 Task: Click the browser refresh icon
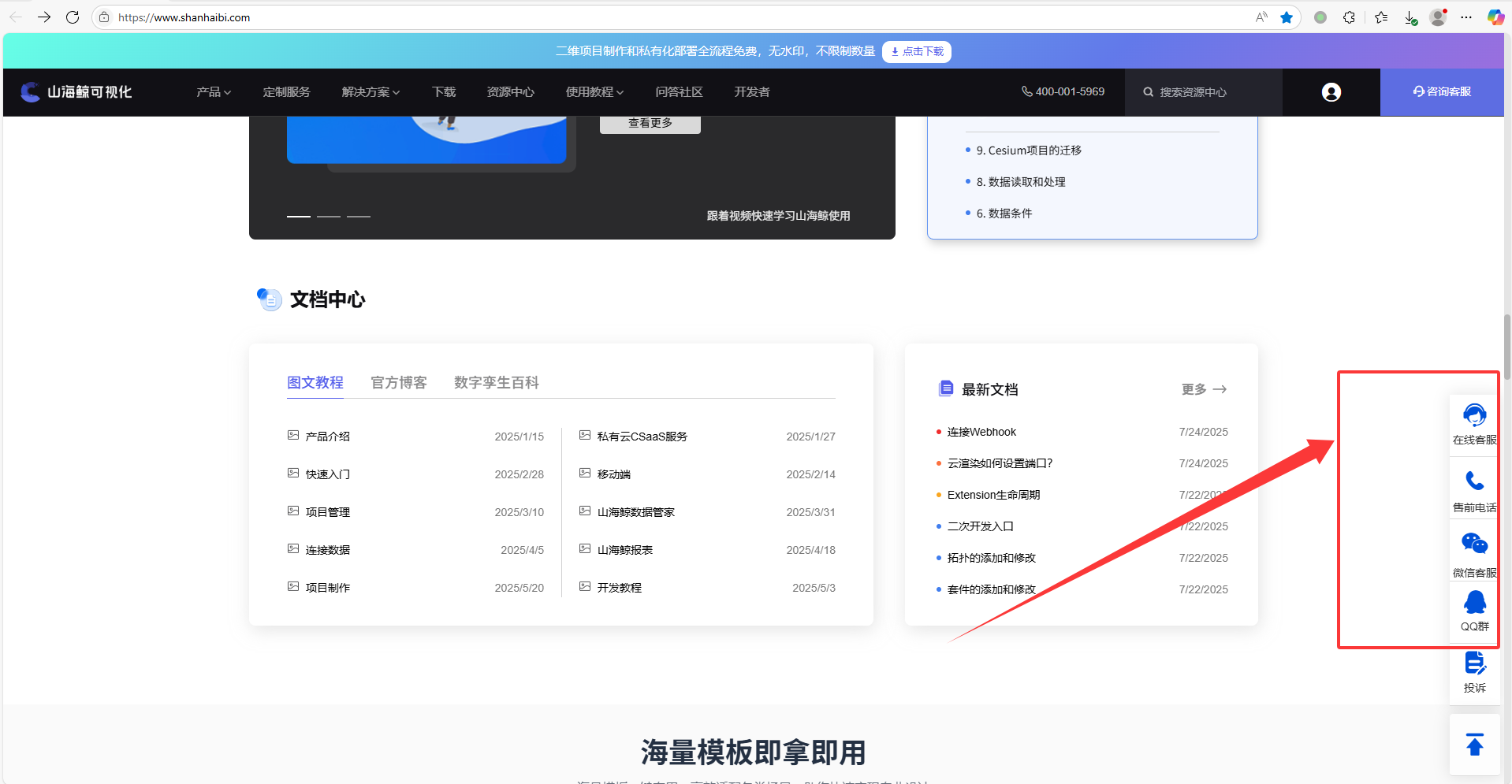coord(73,17)
